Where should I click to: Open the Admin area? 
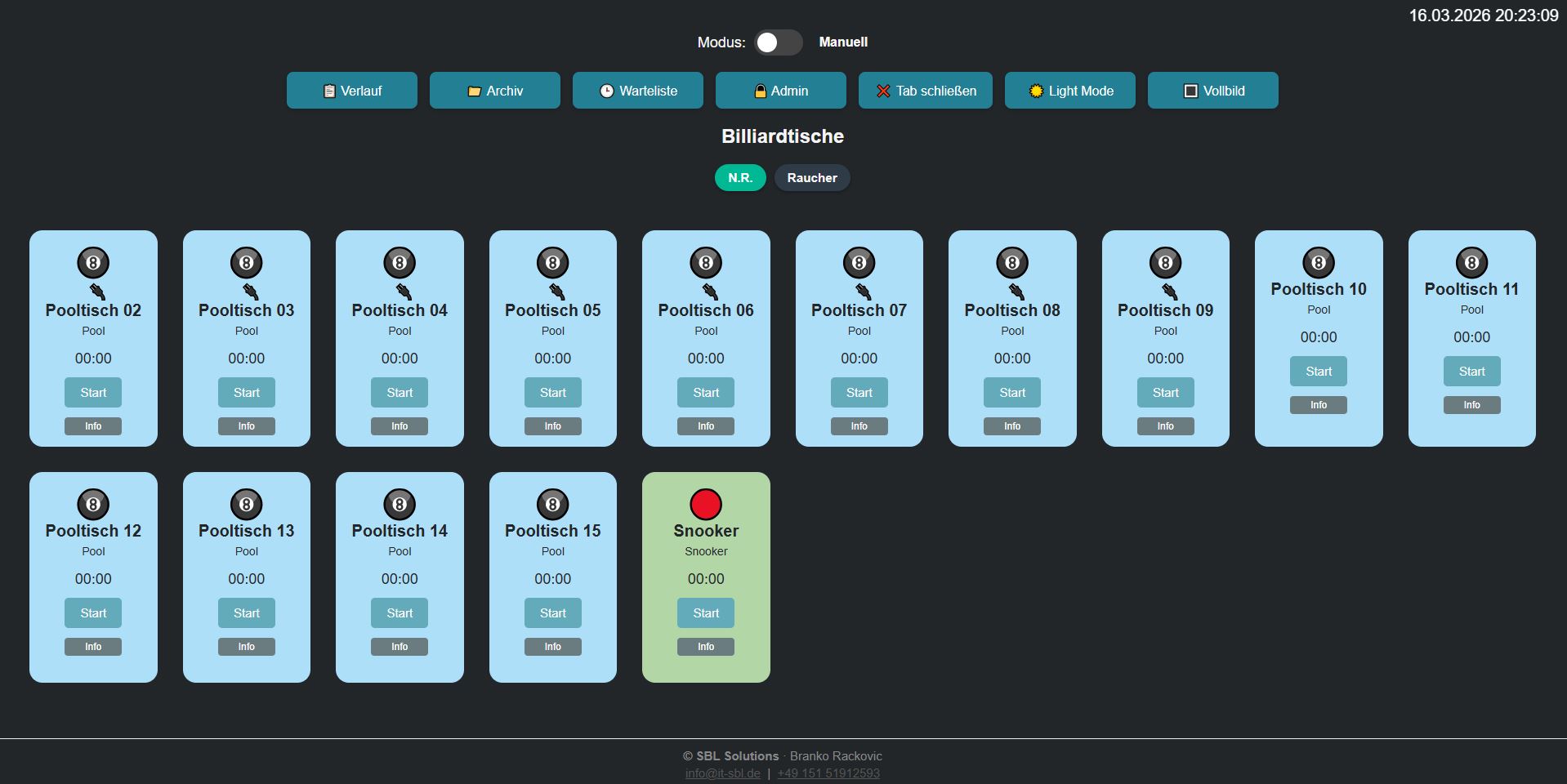click(781, 91)
